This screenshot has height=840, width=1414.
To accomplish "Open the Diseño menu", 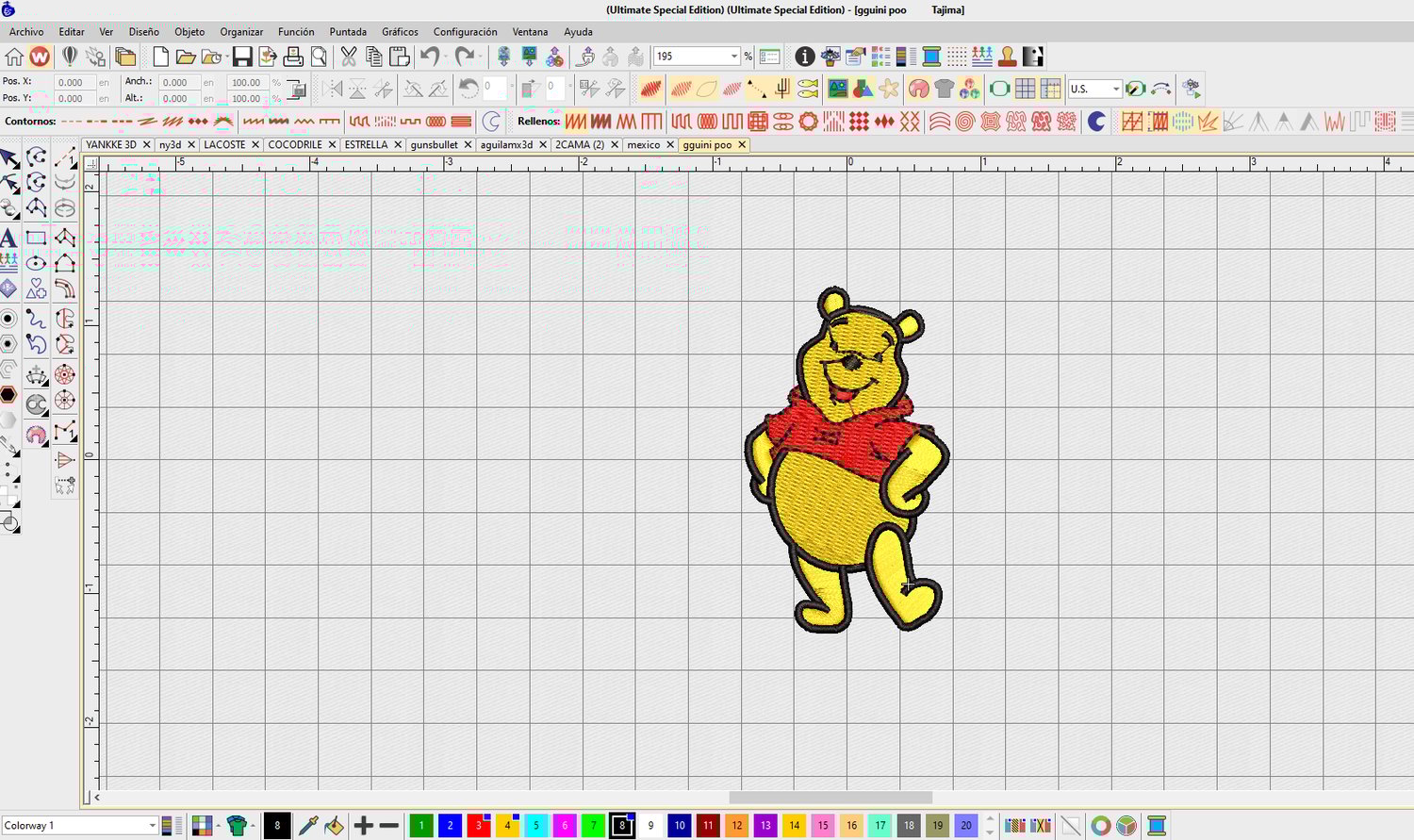I will coord(143,32).
